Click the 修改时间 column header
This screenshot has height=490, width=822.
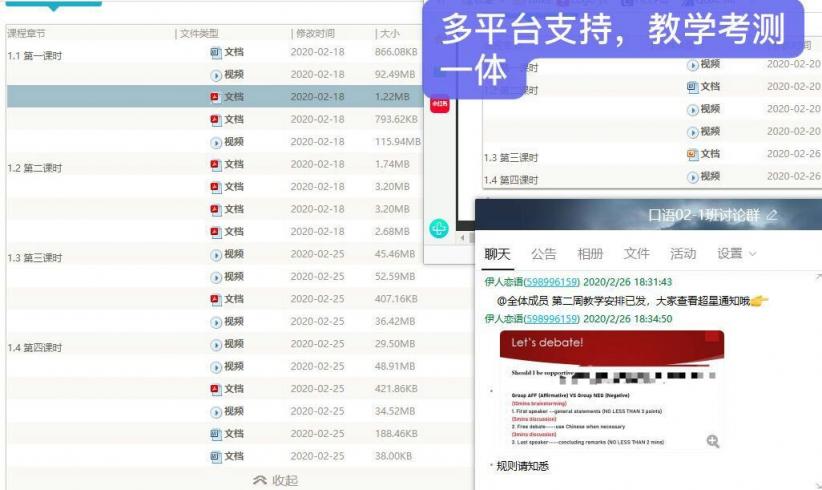(x=315, y=34)
